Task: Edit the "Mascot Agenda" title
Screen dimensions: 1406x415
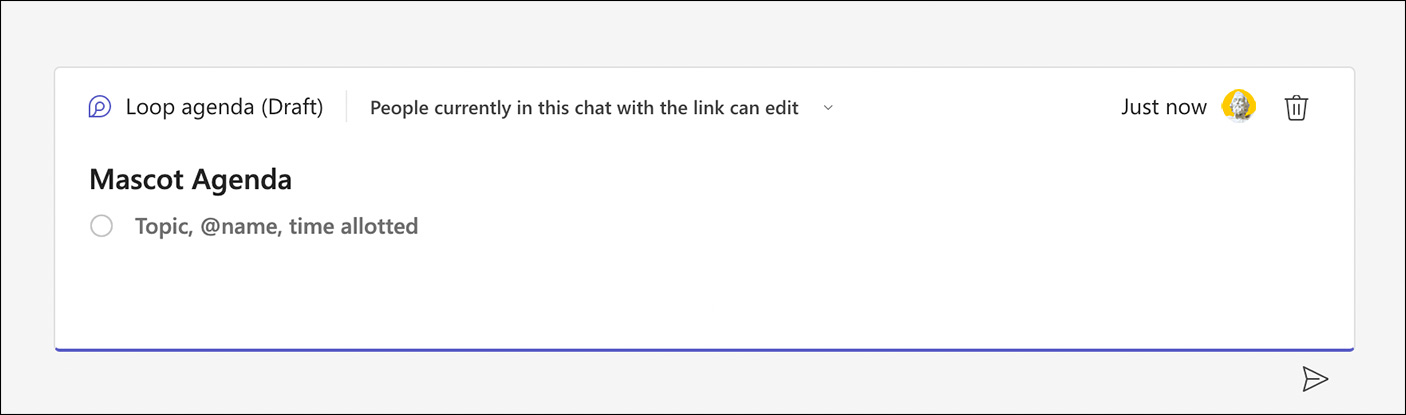Action: pyautogui.click(x=190, y=180)
